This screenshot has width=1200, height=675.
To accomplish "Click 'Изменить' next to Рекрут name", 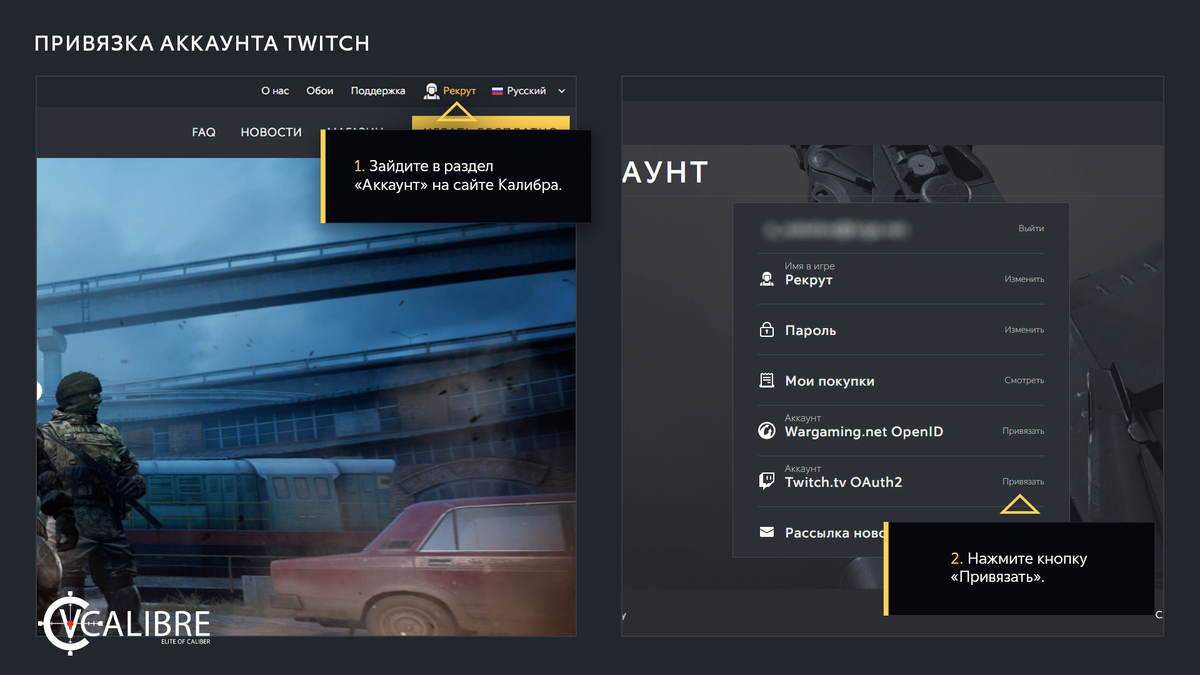I will [1024, 280].
